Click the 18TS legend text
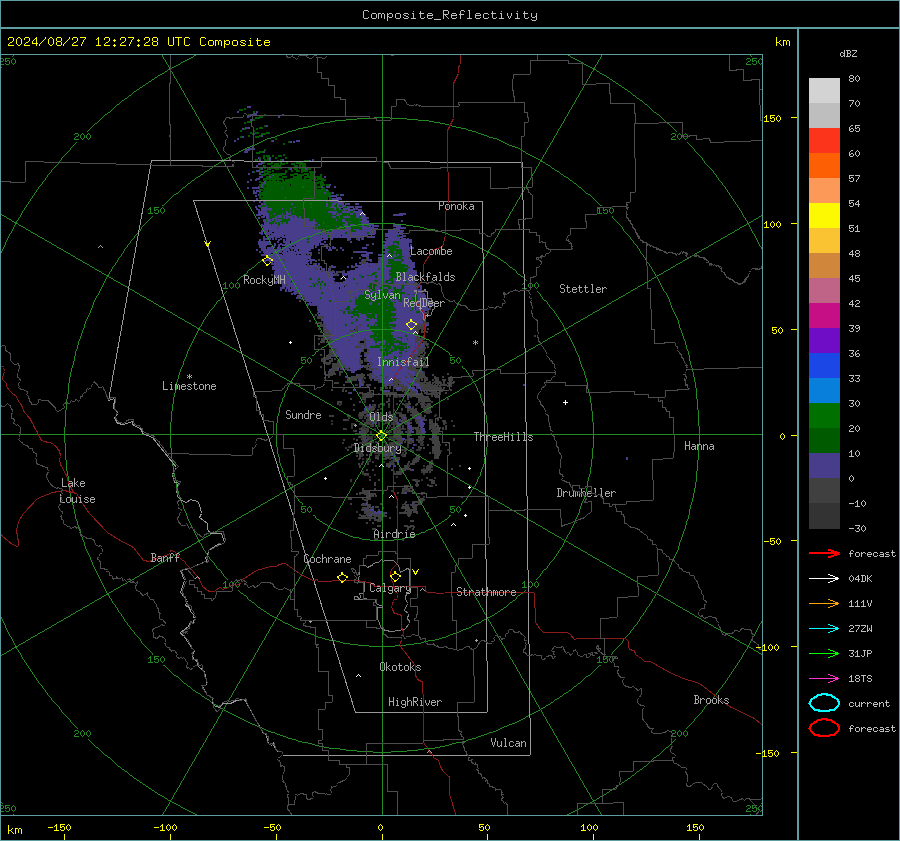 860,679
